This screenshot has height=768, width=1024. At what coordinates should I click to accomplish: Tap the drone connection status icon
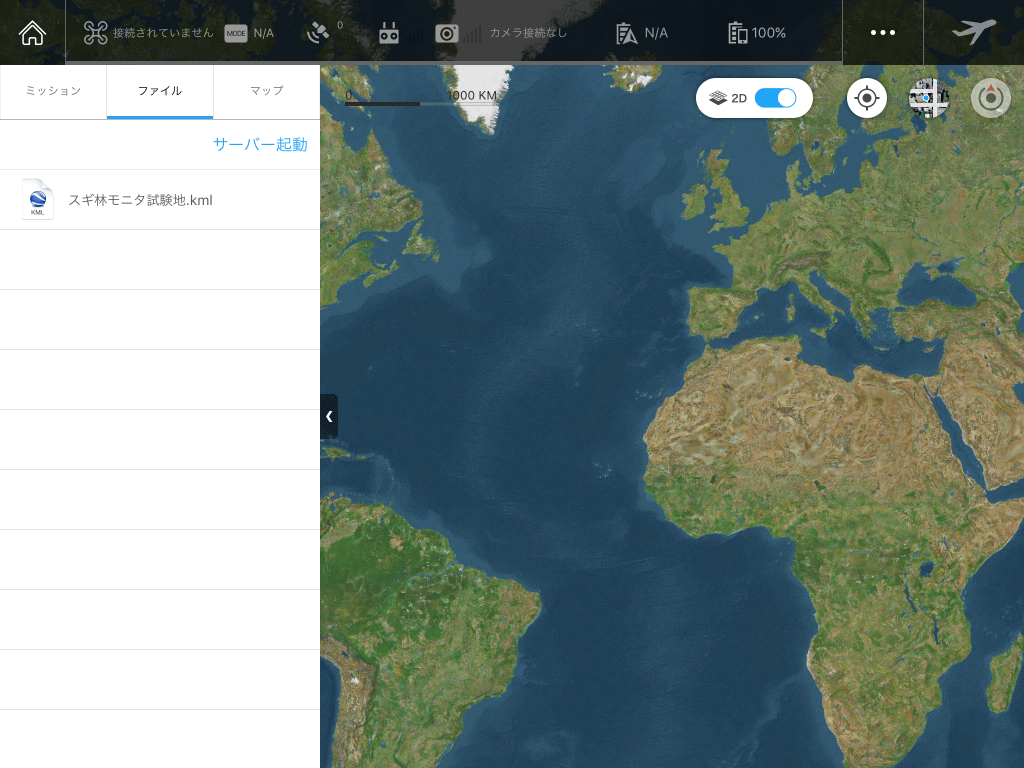tap(95, 33)
